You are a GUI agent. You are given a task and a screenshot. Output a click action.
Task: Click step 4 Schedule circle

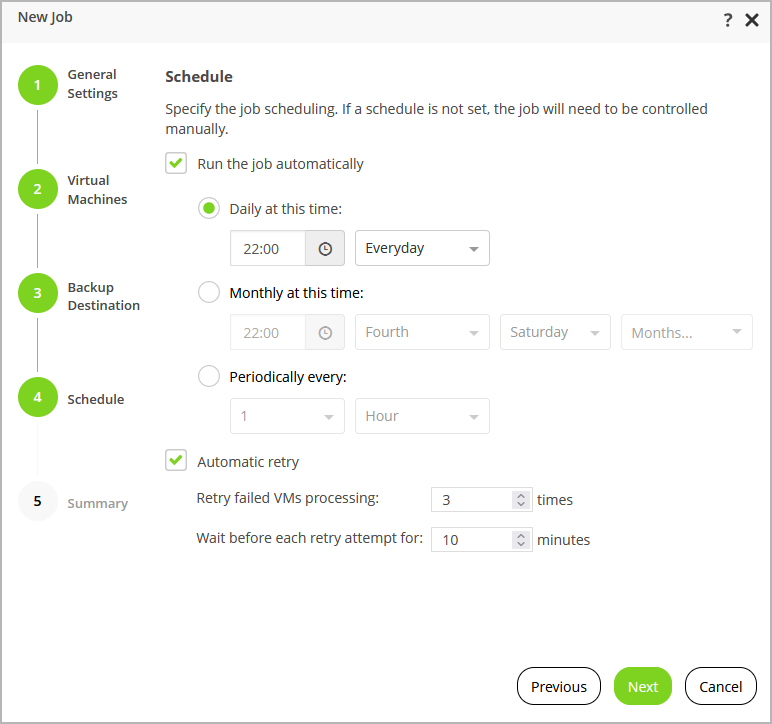38,397
